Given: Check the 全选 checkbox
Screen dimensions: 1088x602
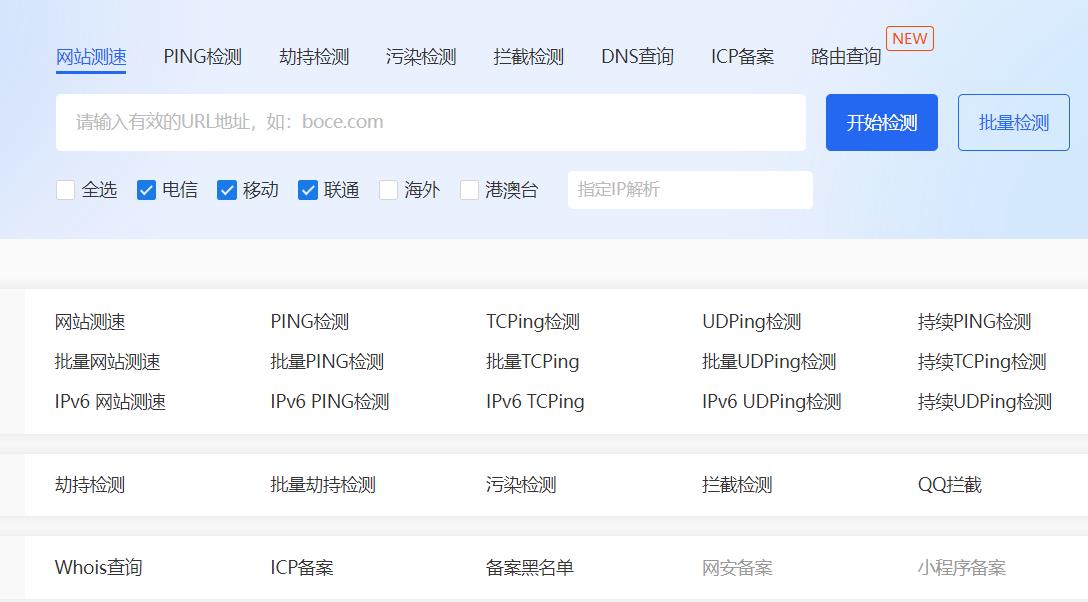Looking at the screenshot, I should [66, 190].
